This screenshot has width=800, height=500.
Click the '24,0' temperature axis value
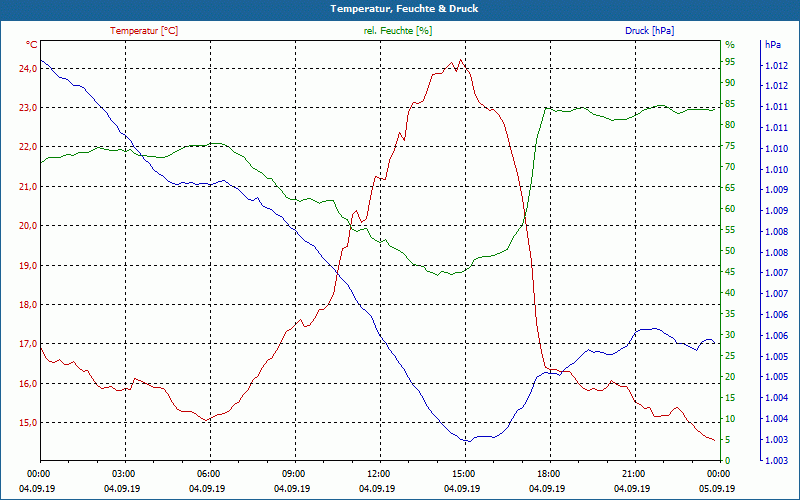28,68
